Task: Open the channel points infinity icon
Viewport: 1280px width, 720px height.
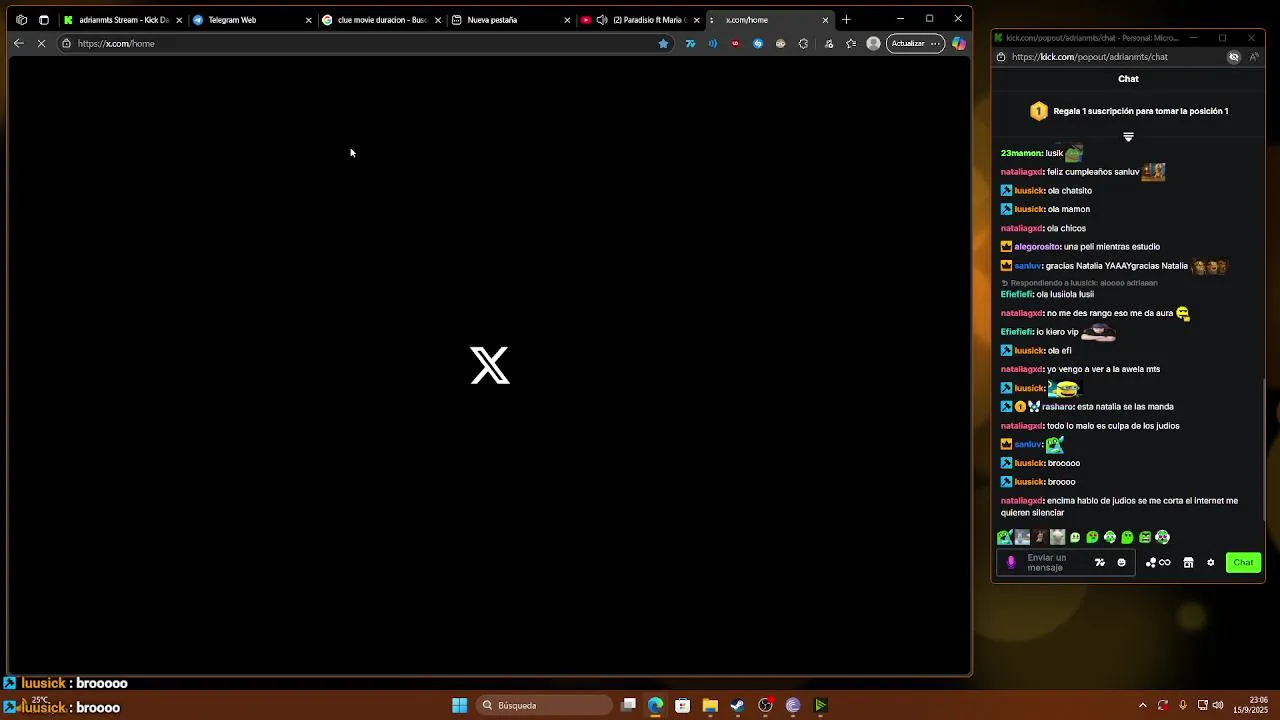Action: pyautogui.click(x=1158, y=563)
